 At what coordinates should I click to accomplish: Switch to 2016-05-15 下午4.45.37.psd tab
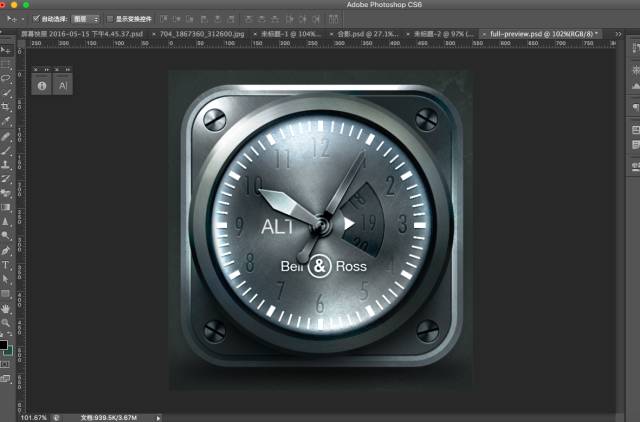tap(82, 34)
